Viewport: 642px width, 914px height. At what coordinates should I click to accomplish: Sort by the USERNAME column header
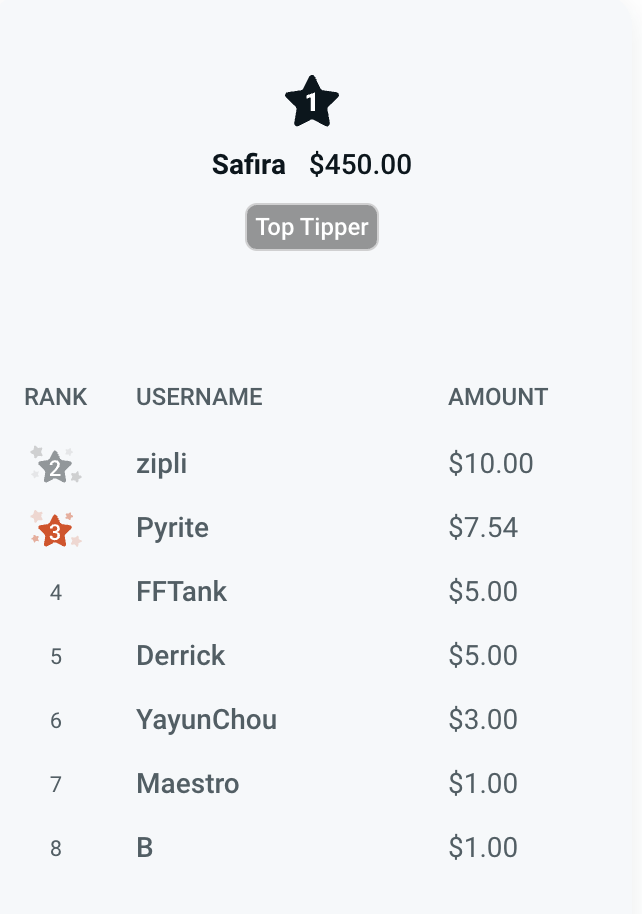tap(199, 397)
